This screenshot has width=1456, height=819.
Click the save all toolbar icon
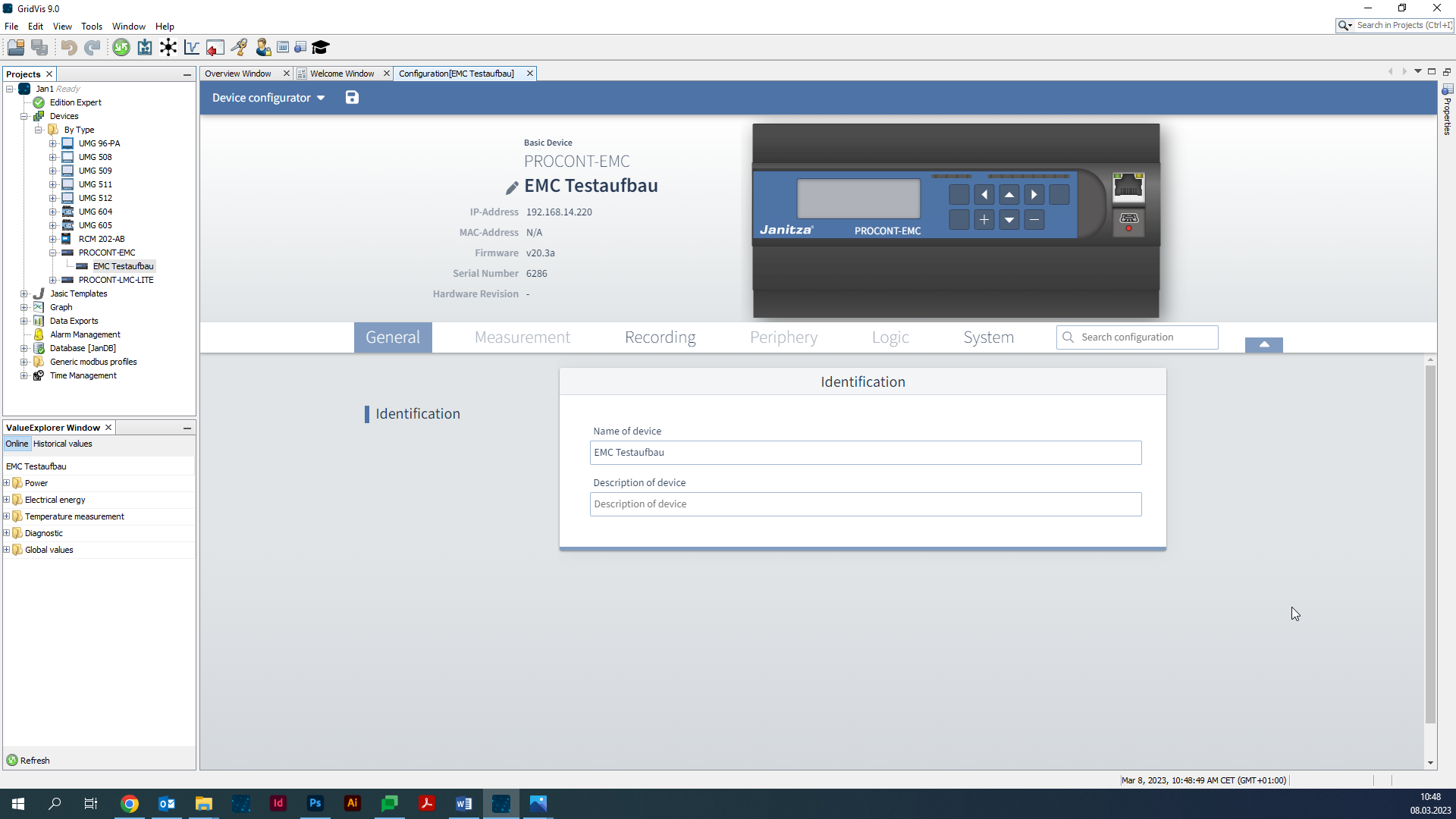(x=39, y=47)
